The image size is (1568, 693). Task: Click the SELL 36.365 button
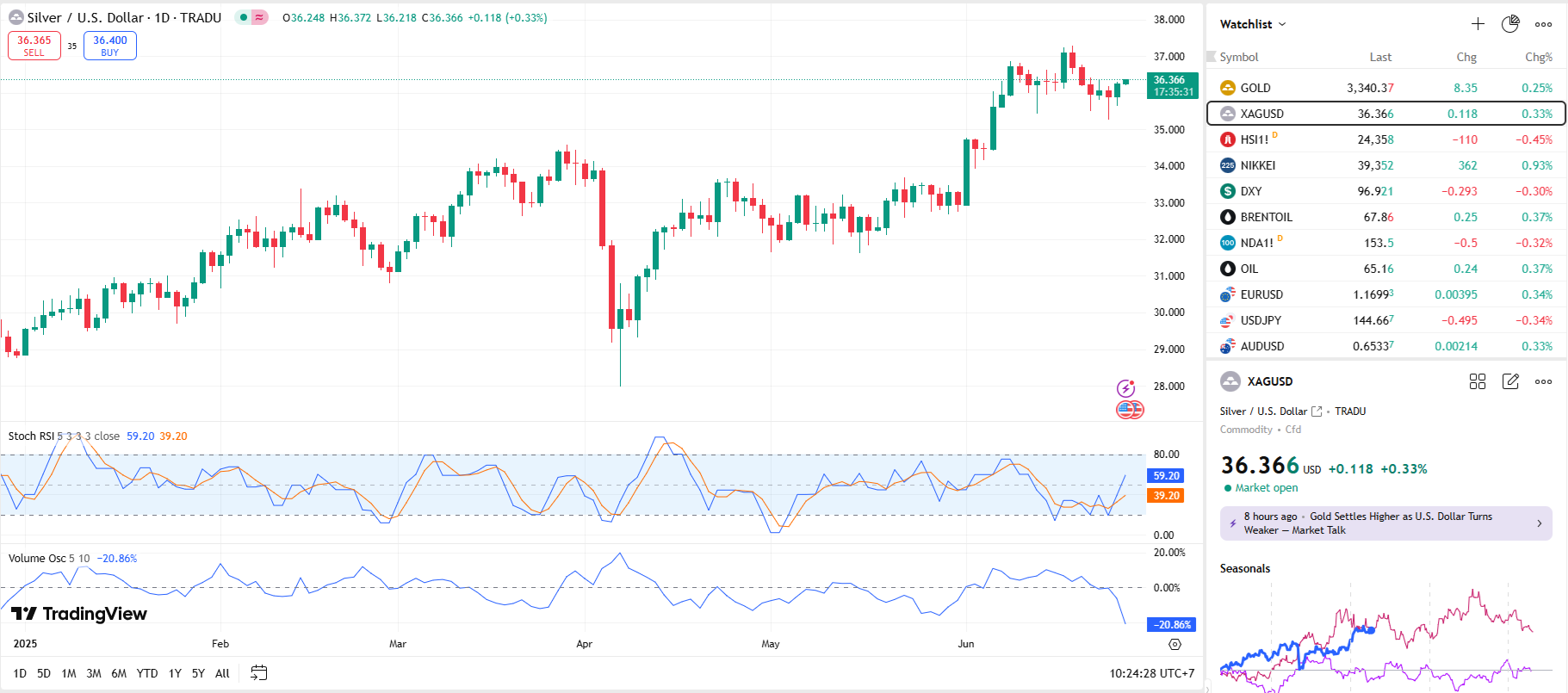click(x=34, y=46)
